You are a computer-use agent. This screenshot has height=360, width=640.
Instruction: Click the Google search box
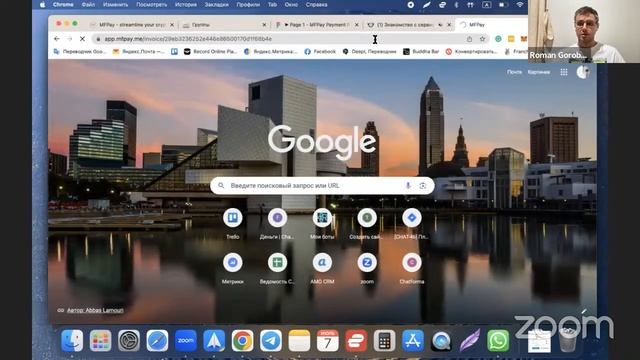(x=322, y=186)
